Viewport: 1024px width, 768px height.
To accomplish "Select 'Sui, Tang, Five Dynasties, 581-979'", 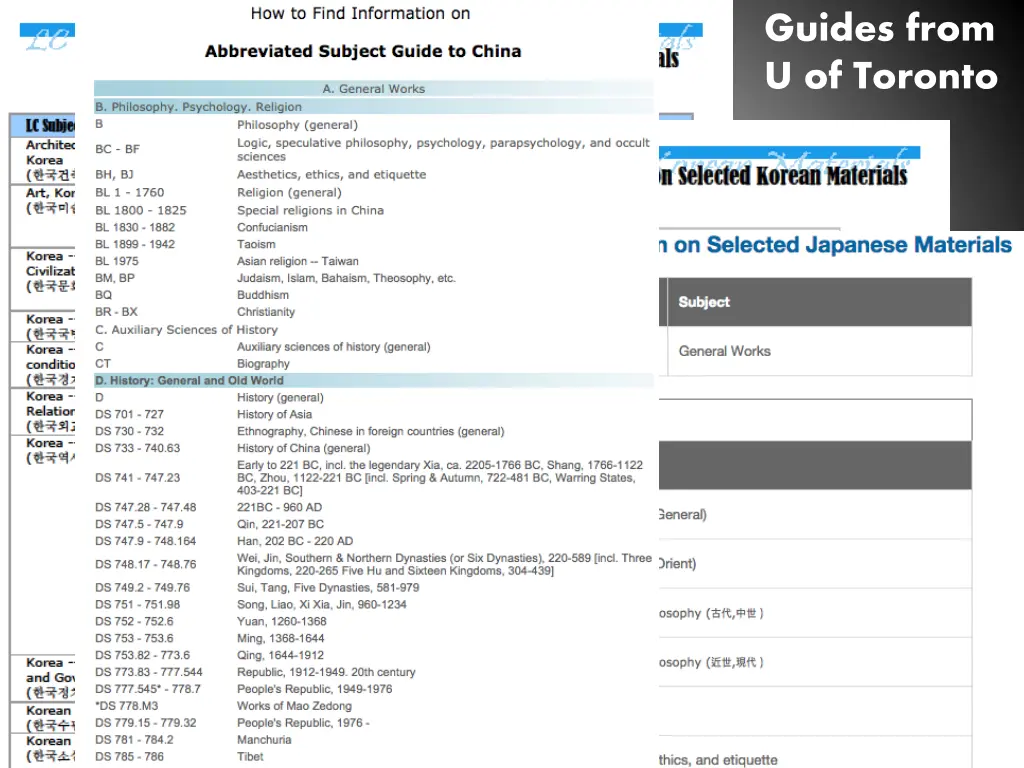I will (x=328, y=588).
